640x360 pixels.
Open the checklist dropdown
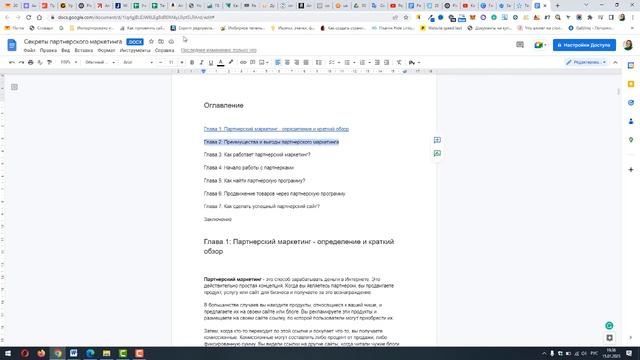[x=334, y=62]
